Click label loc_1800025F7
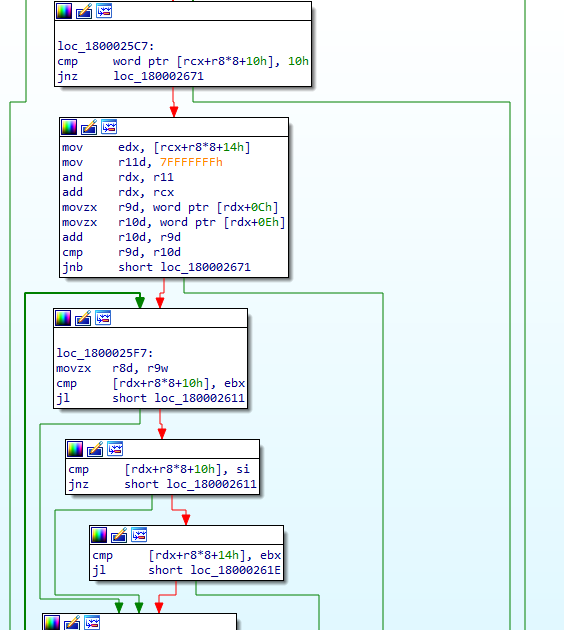Screen dimensions: 564x630 point(105,353)
